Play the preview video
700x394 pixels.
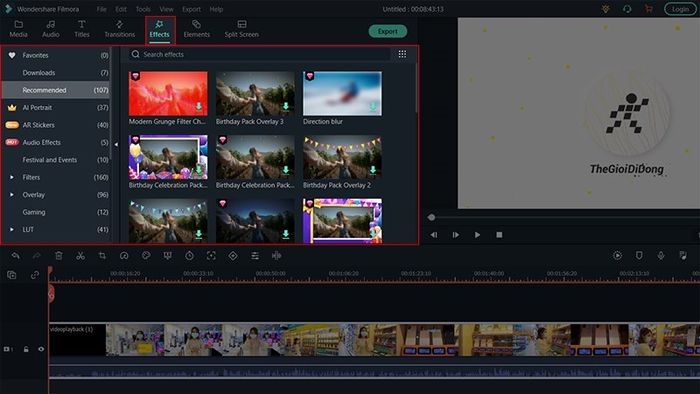[477, 235]
